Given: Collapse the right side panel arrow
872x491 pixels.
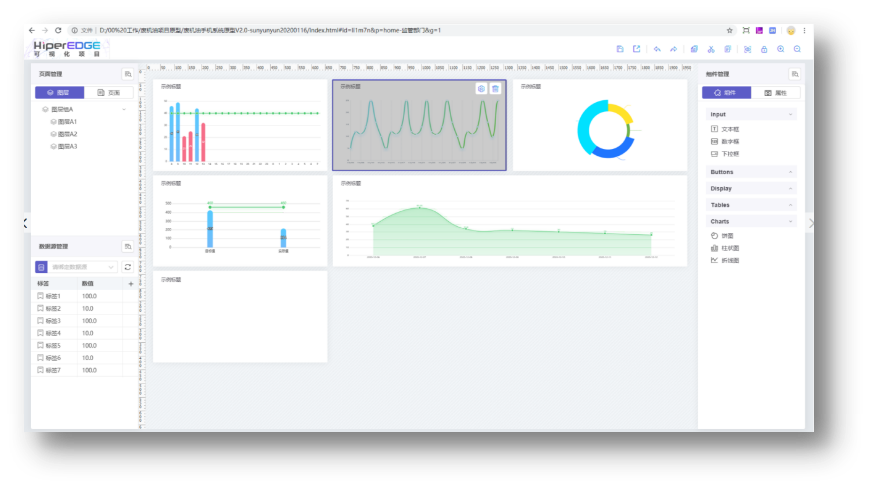Looking at the screenshot, I should click(x=811, y=223).
